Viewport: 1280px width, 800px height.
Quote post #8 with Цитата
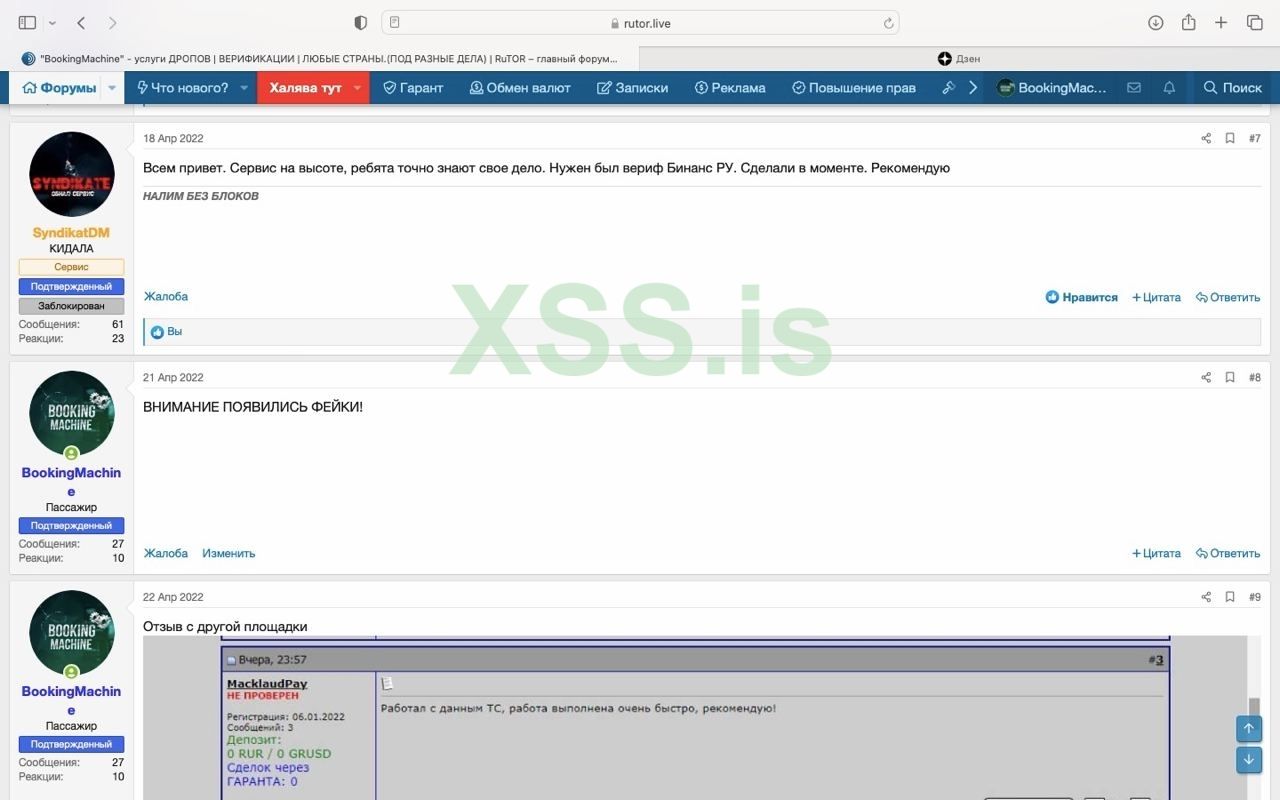[1156, 553]
